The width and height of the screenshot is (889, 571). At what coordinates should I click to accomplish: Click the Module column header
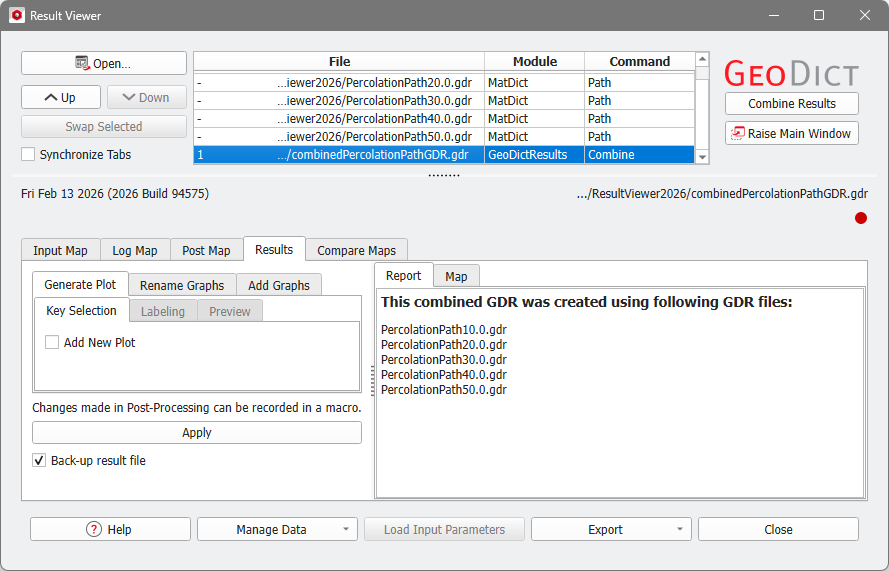tap(535, 61)
